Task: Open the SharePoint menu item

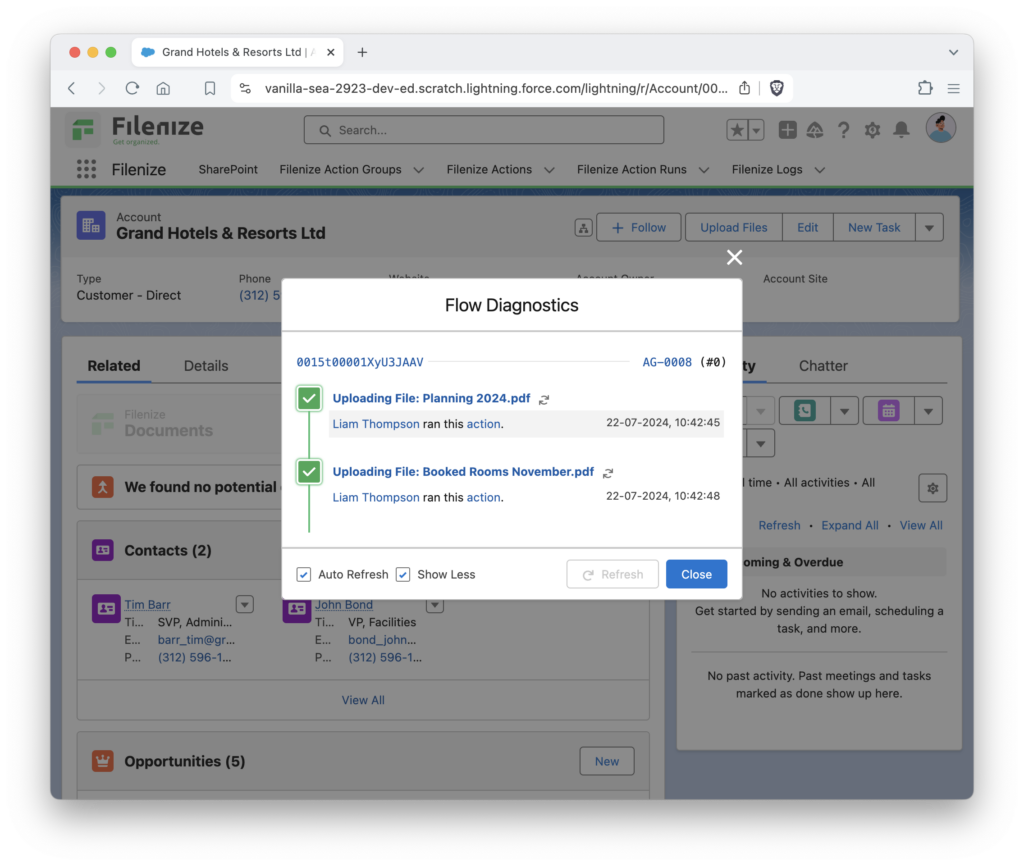Action: point(227,169)
